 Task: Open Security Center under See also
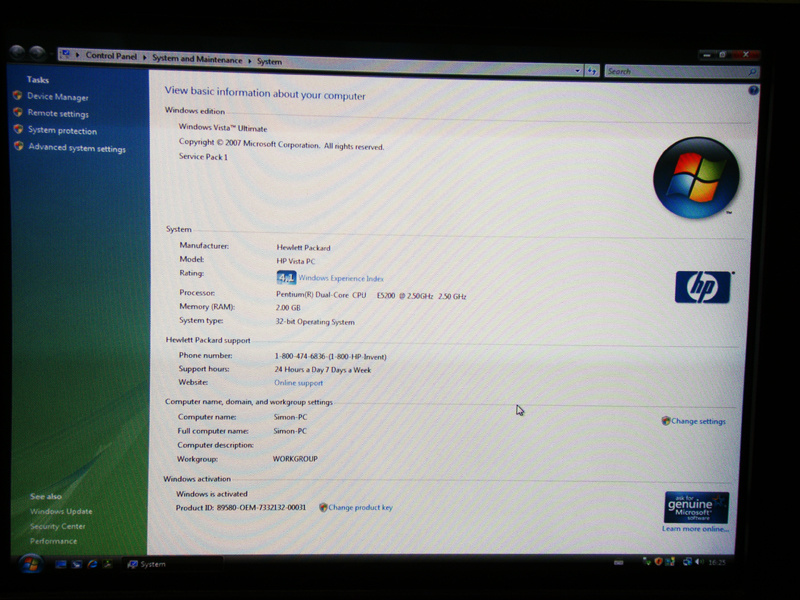coord(57,526)
